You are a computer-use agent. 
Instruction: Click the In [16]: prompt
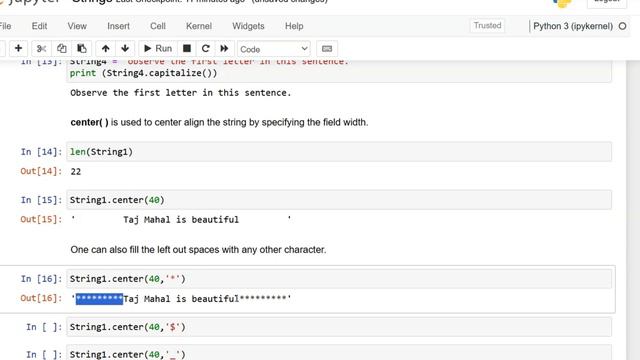click(41, 279)
